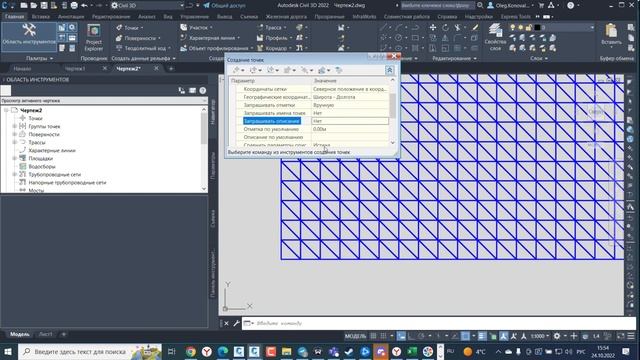Viewport: 640px width, 360px height.
Task: Select the Запрашивать описания parameter row
Action: pyautogui.click(x=272, y=121)
